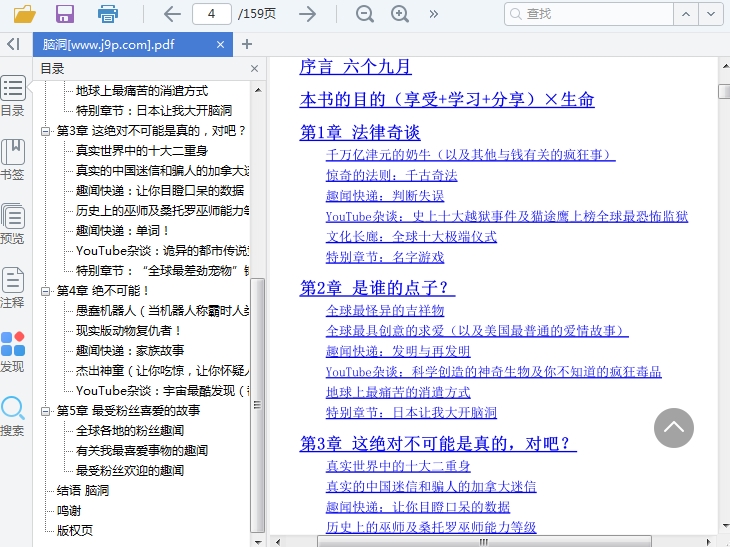Open the 预览 thumbnail preview panel
The height and width of the screenshot is (547, 730).
(x=13, y=223)
